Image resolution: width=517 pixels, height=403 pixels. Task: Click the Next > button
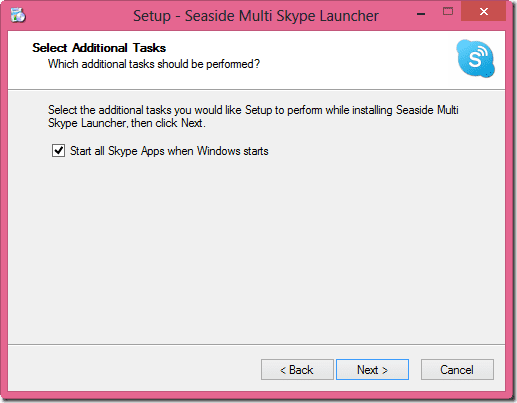(x=372, y=370)
